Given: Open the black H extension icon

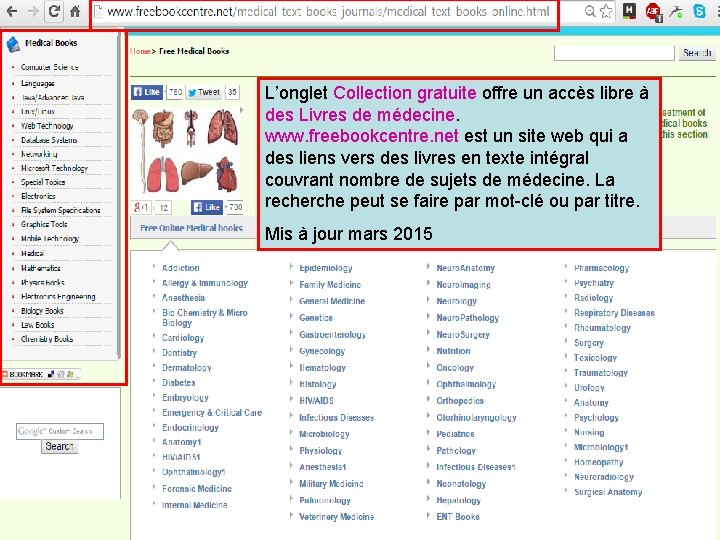Looking at the screenshot, I should [629, 11].
